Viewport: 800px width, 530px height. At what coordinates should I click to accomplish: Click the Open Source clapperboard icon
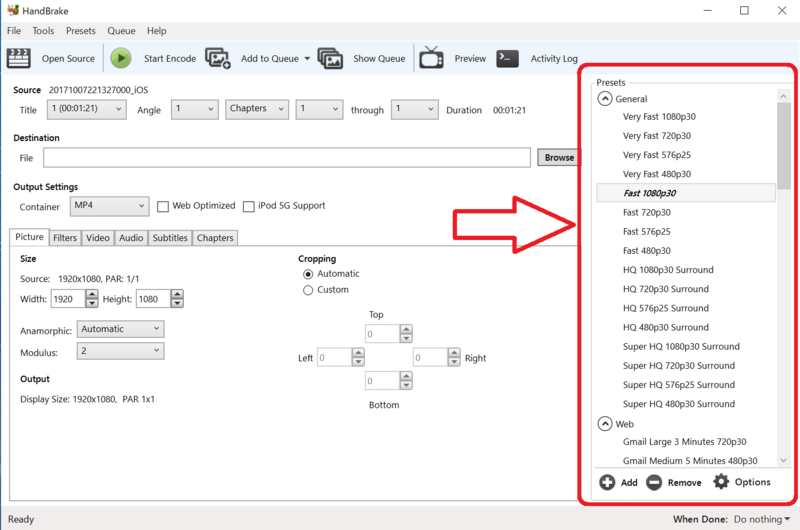tap(19, 58)
